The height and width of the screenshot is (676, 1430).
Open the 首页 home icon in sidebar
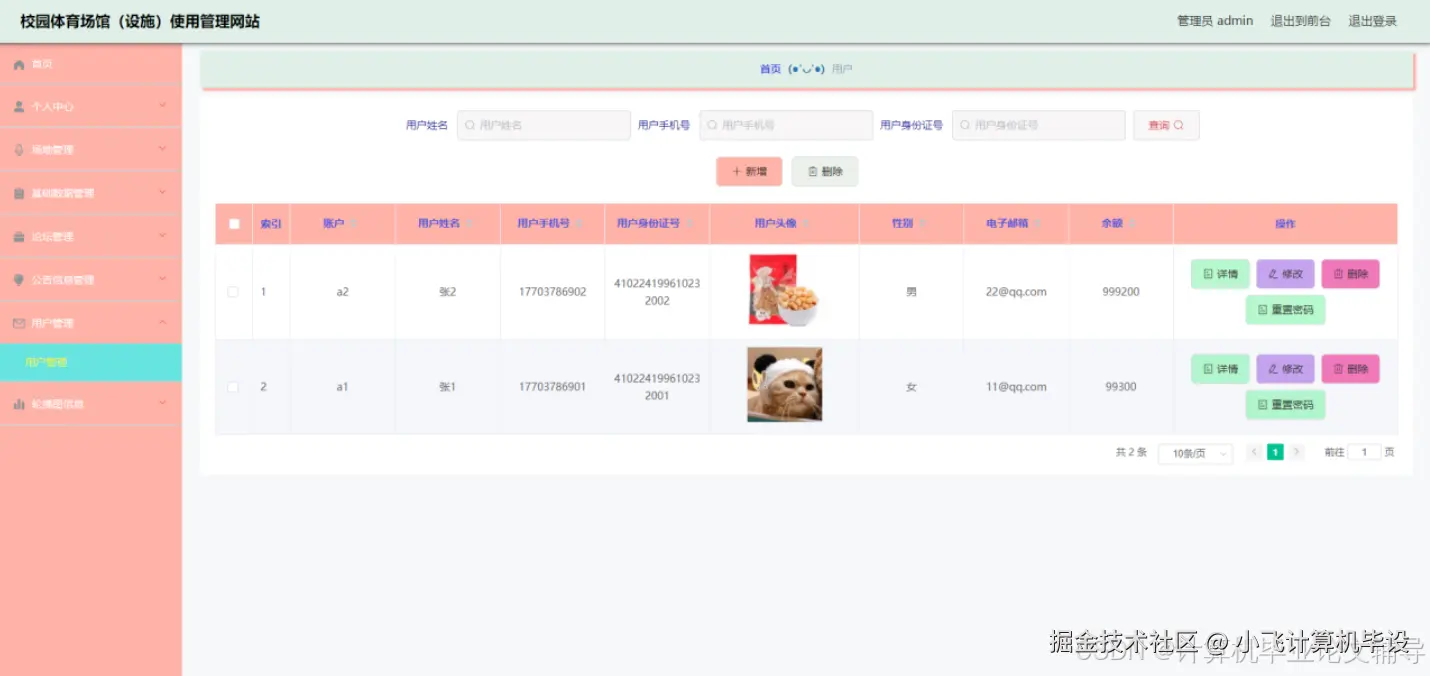tap(19, 65)
